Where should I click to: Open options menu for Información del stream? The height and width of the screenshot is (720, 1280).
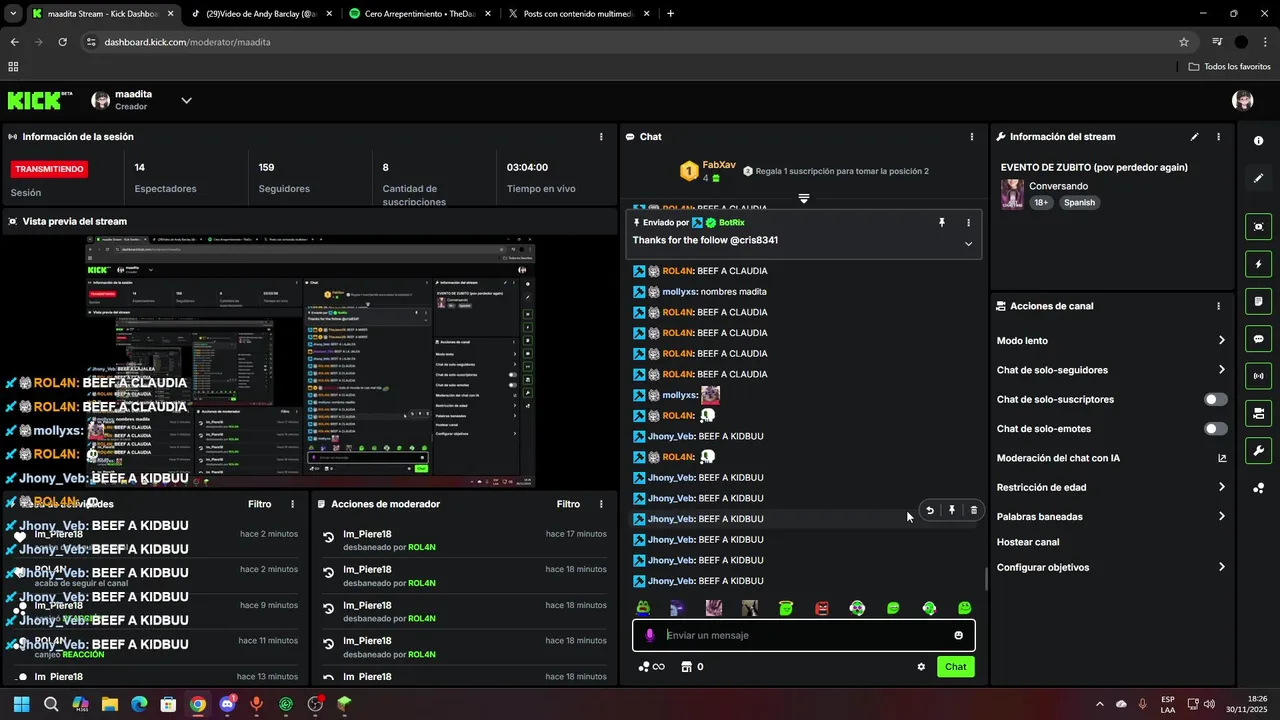(1218, 137)
